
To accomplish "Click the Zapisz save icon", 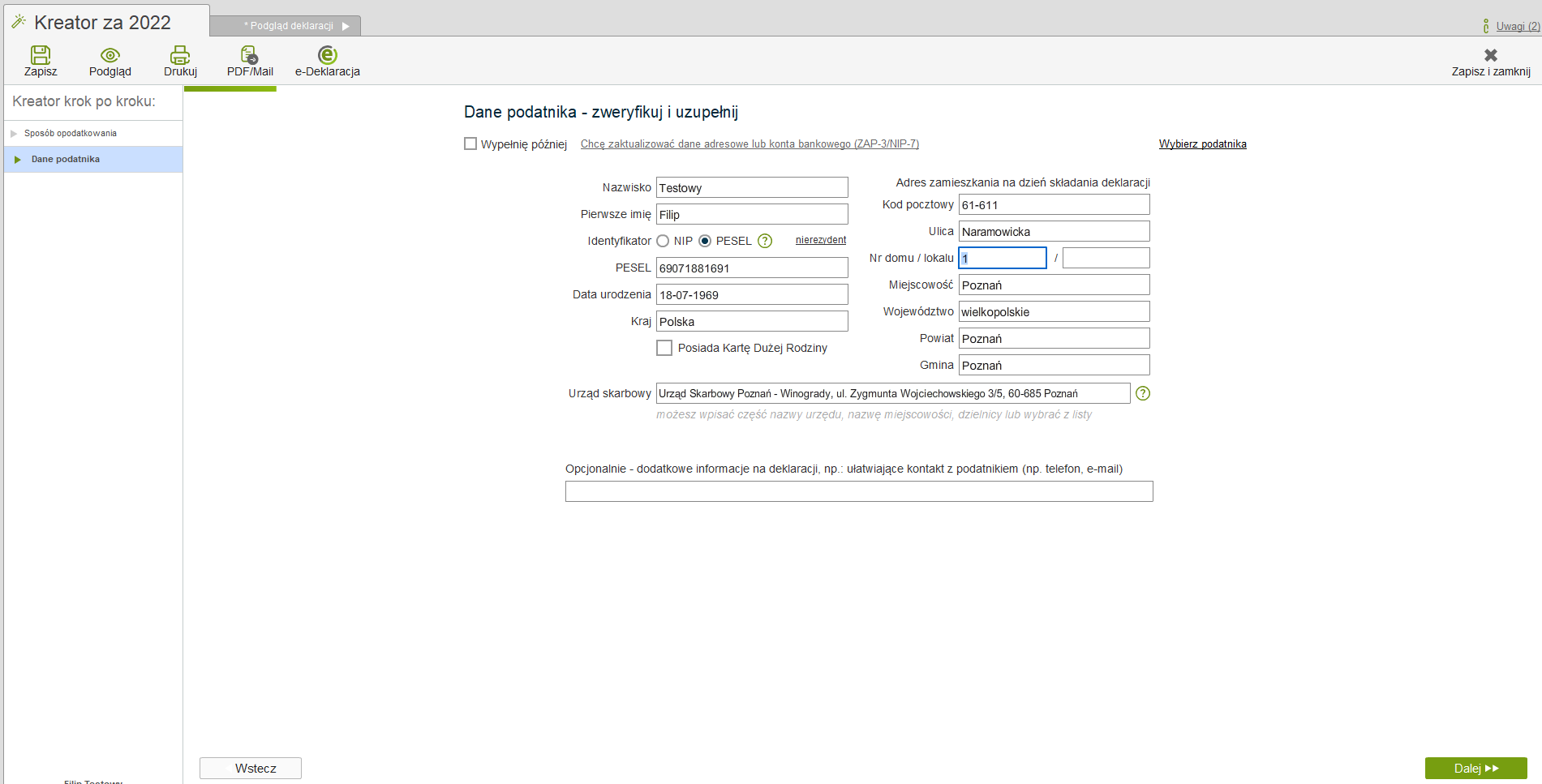I will coord(41,55).
